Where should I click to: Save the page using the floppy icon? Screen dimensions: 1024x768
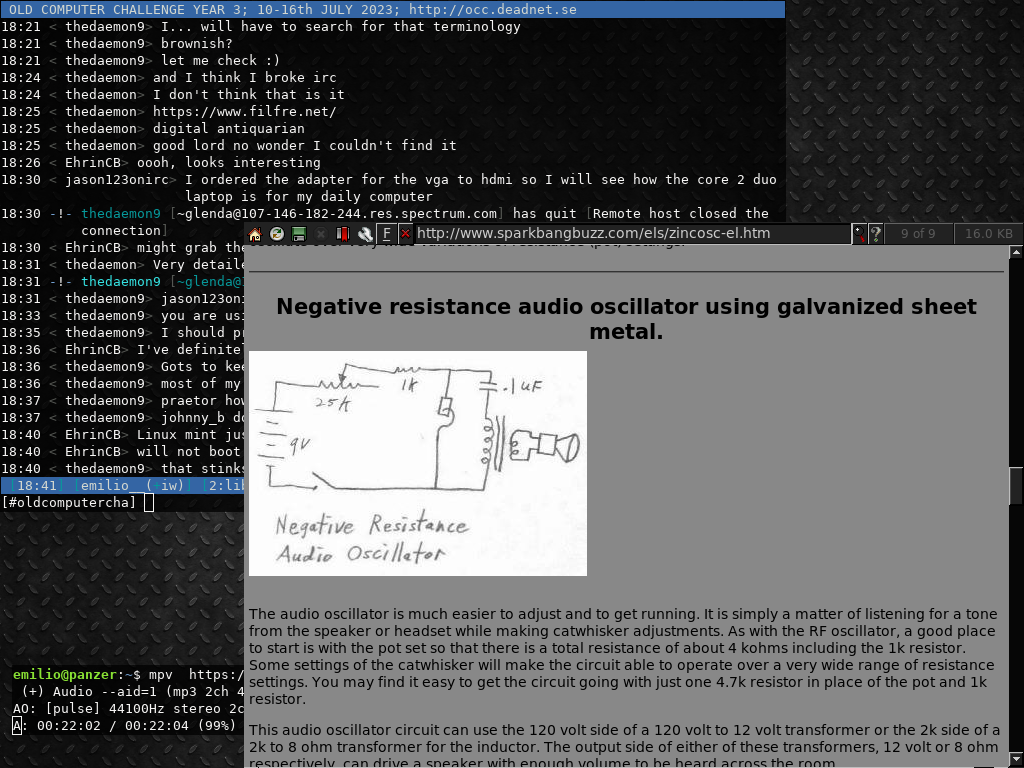(299, 234)
